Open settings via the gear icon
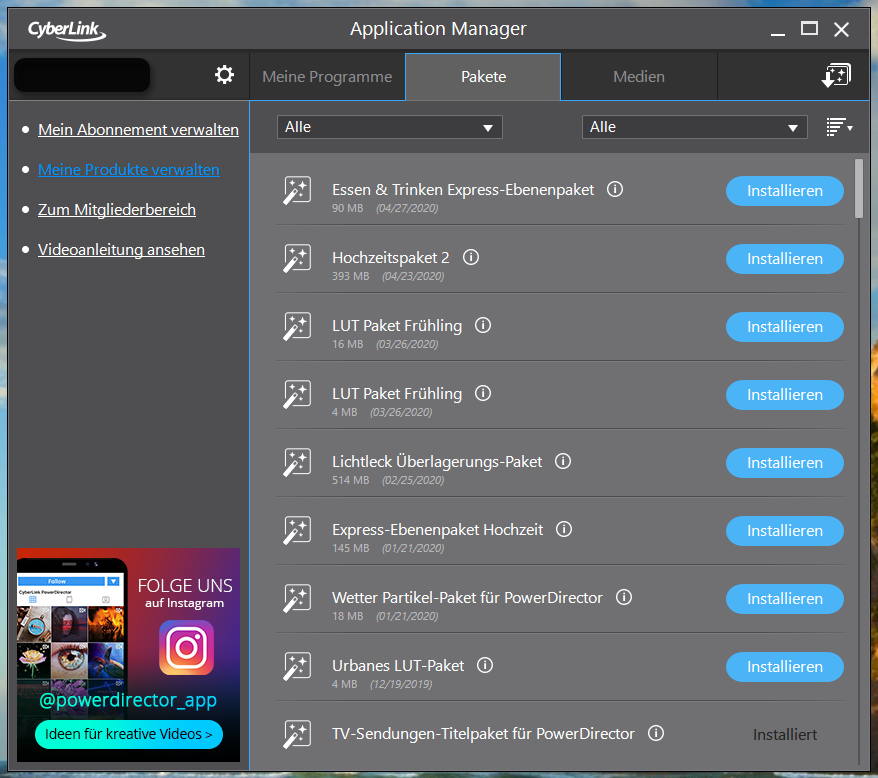878x778 pixels. (x=224, y=75)
